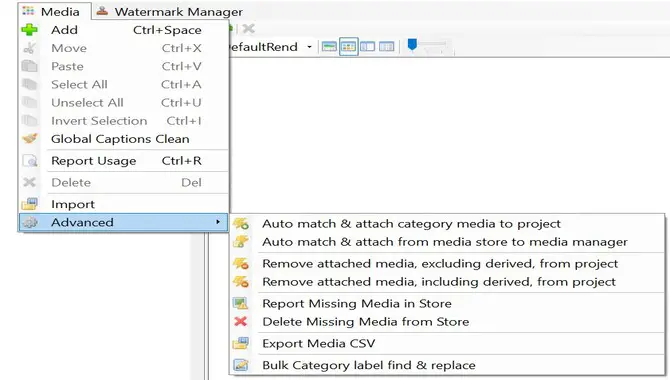This screenshot has width=670, height=380.
Task: Click the red X Delete Missing Media icon
Action: (x=241, y=321)
